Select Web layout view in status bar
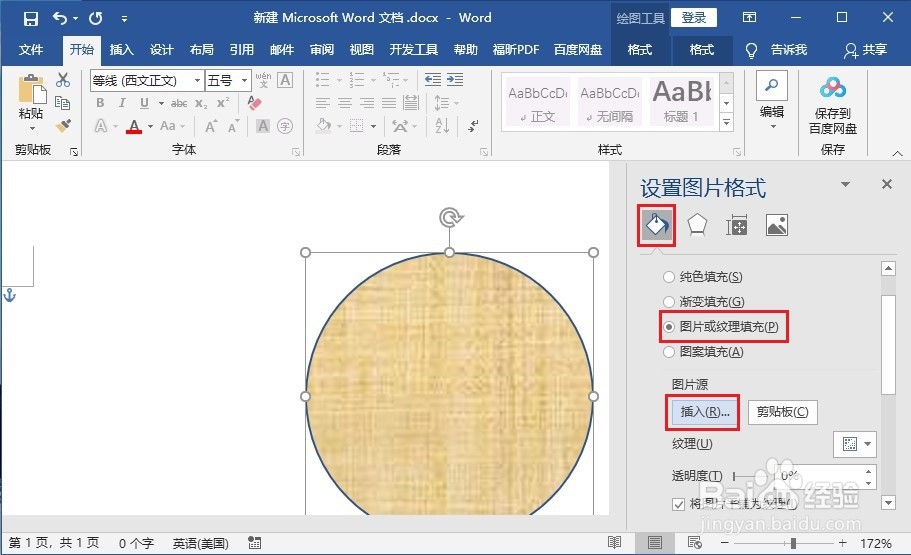The width and height of the screenshot is (911, 555). point(694,543)
